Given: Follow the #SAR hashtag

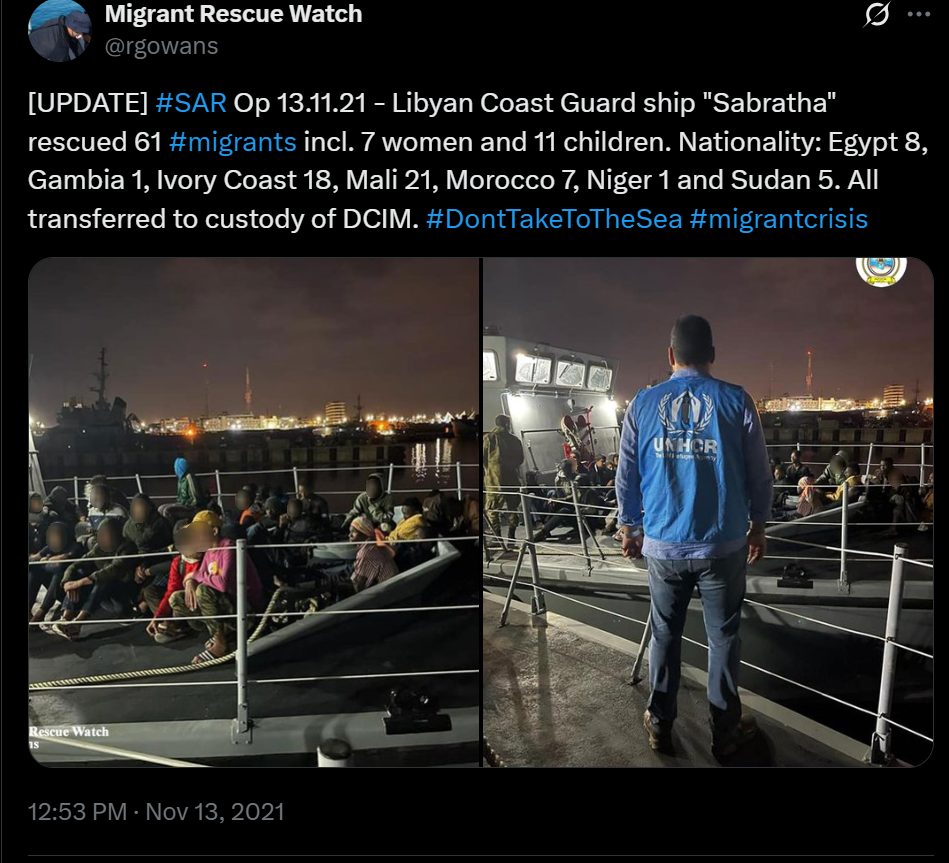Looking at the screenshot, I should tap(191, 103).
